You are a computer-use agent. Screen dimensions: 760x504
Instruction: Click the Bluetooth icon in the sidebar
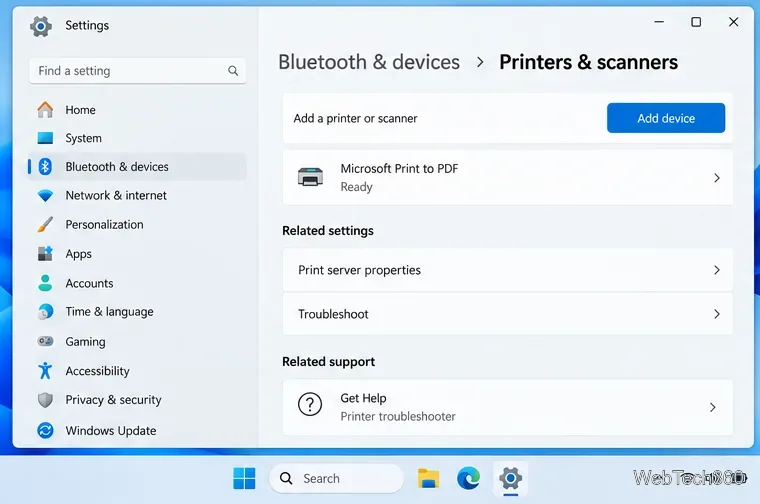(x=45, y=167)
